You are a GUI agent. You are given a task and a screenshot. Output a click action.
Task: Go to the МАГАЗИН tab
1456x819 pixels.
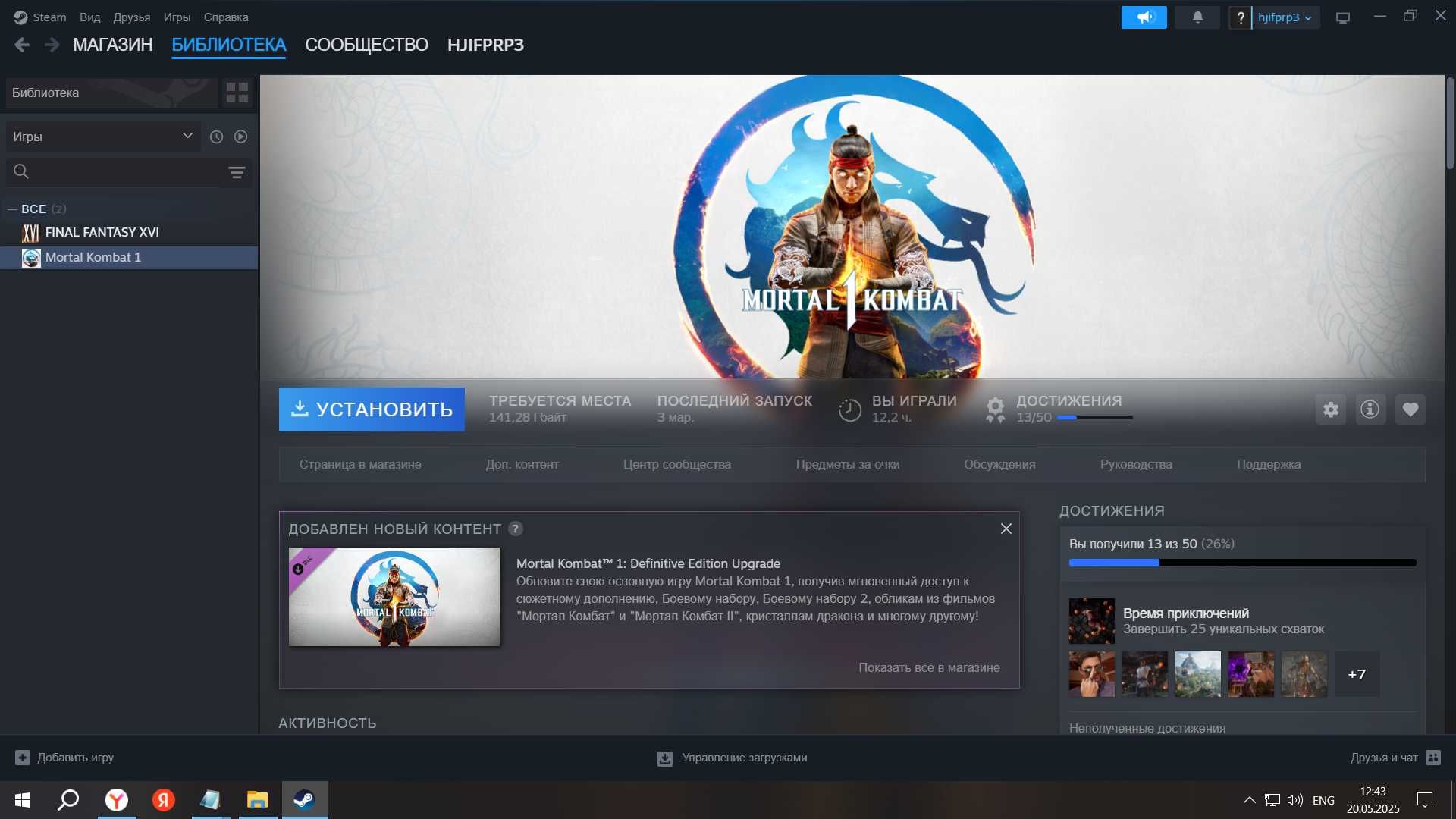click(x=113, y=45)
